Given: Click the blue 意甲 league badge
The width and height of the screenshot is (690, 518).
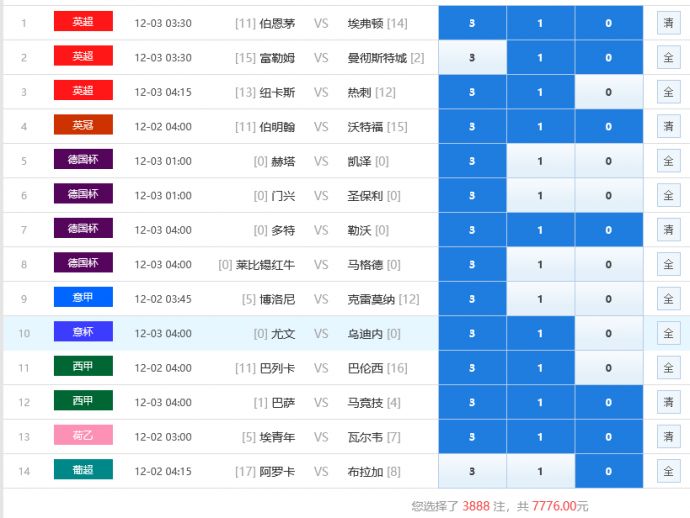Looking at the screenshot, I should [83, 298].
